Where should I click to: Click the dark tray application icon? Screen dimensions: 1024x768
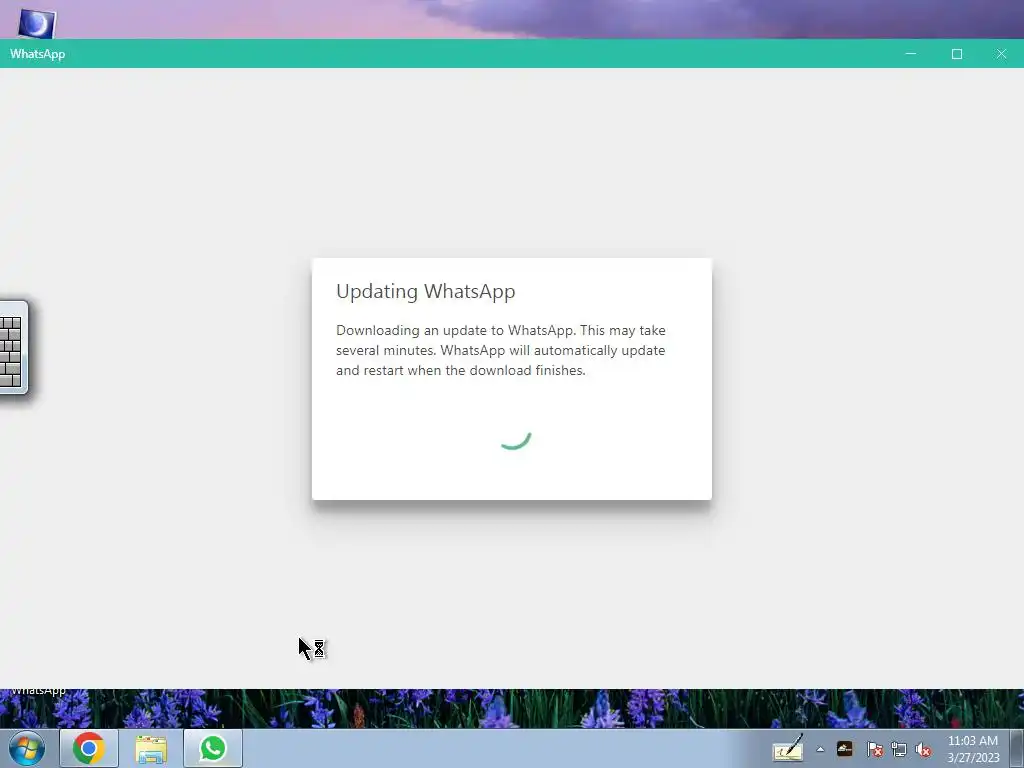(844, 748)
